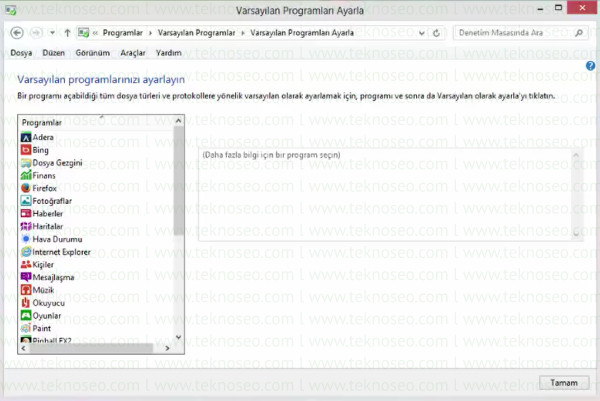Viewport: 600px width, 401px height.
Task: Open the Yardım menu
Action: (168, 53)
